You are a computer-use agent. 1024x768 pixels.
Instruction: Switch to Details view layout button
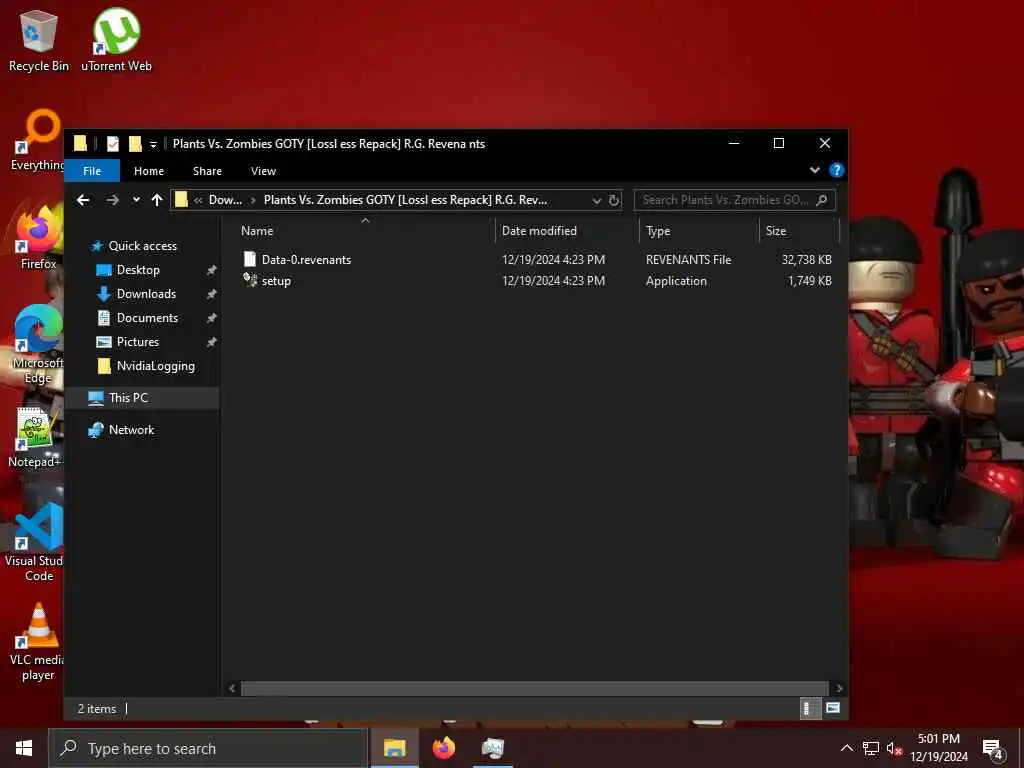(810, 709)
